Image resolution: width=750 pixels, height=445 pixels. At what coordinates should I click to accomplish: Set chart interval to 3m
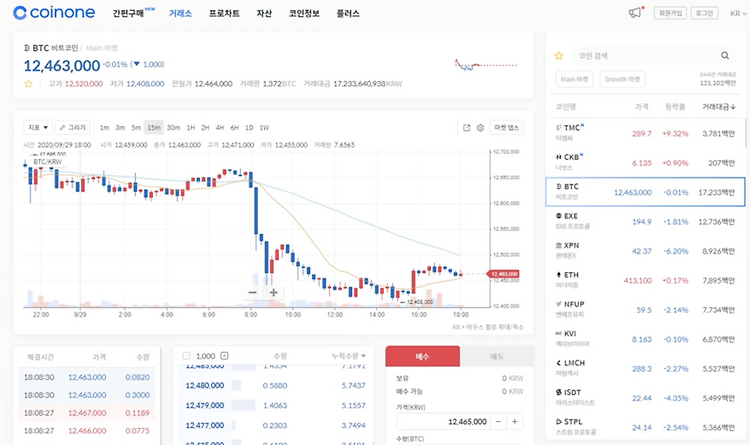(120, 128)
